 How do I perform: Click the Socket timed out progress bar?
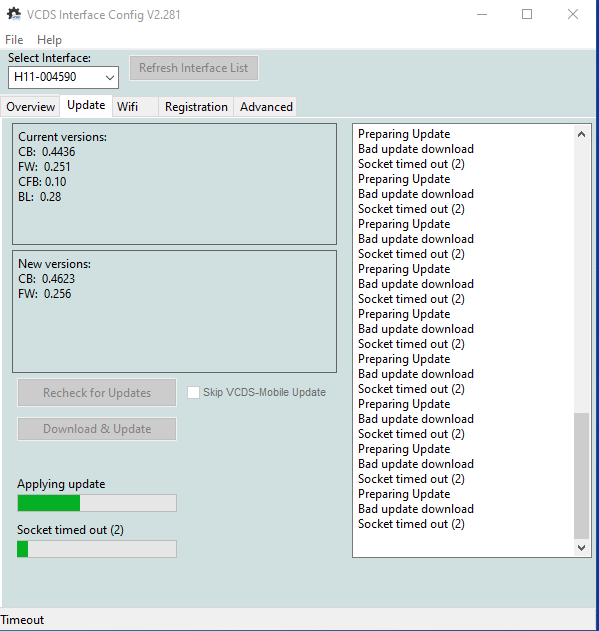click(x=97, y=549)
